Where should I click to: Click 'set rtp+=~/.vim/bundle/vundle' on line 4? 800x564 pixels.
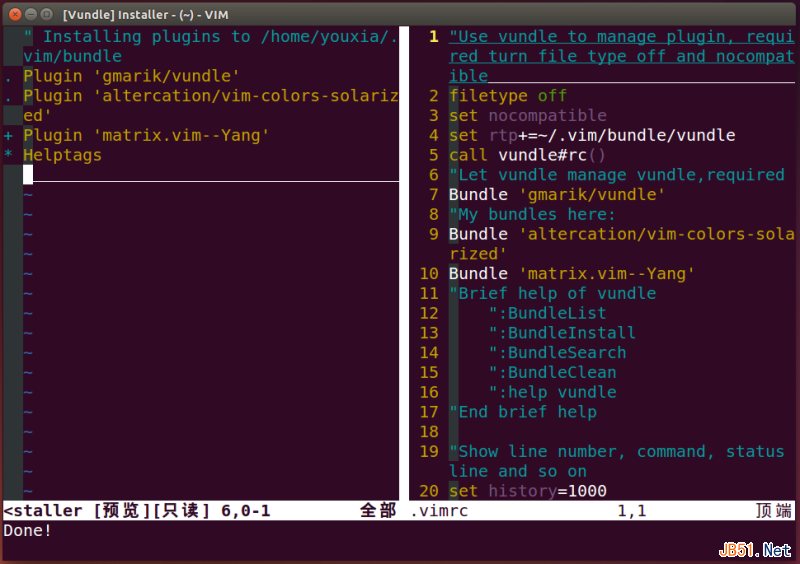[x=592, y=135]
